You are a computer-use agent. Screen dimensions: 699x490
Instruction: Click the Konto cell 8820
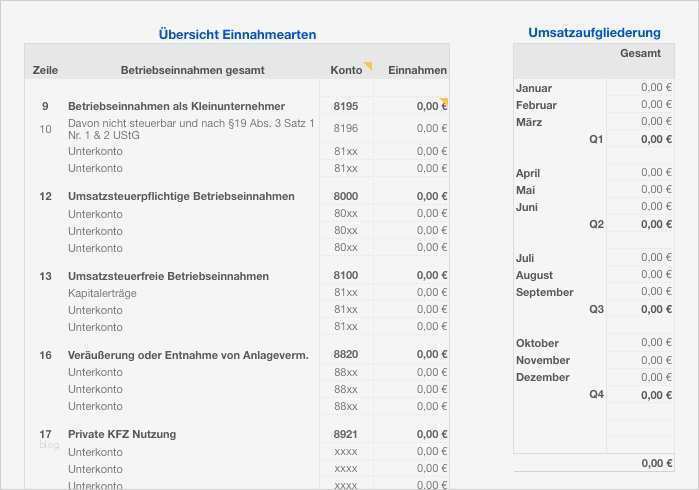pos(346,354)
